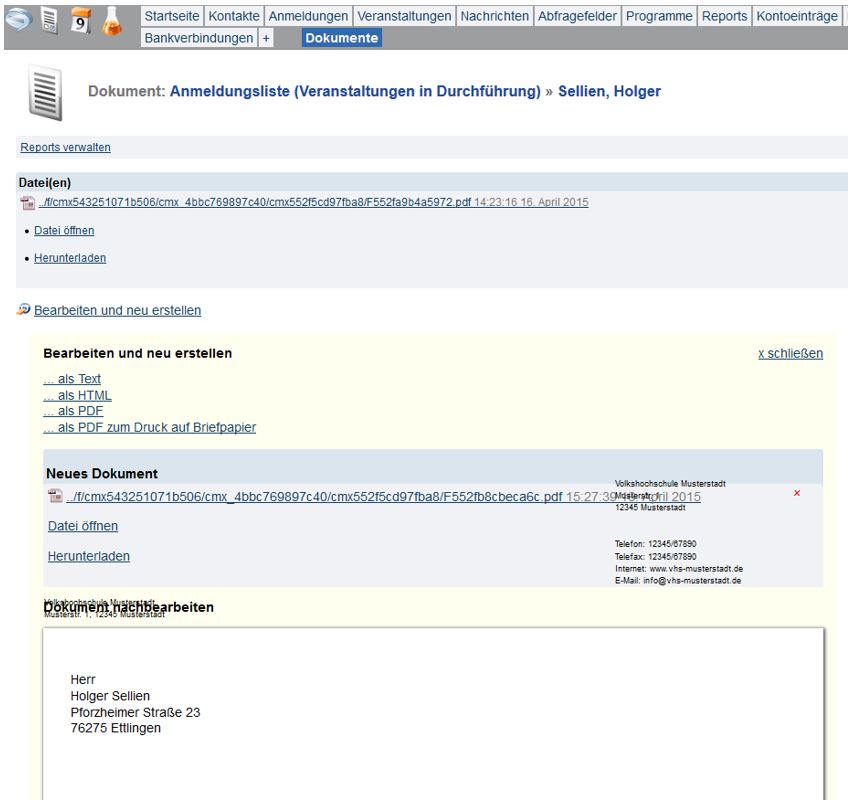Click Herunterladen under Neues Dokument
The height and width of the screenshot is (800, 852).
click(x=89, y=556)
